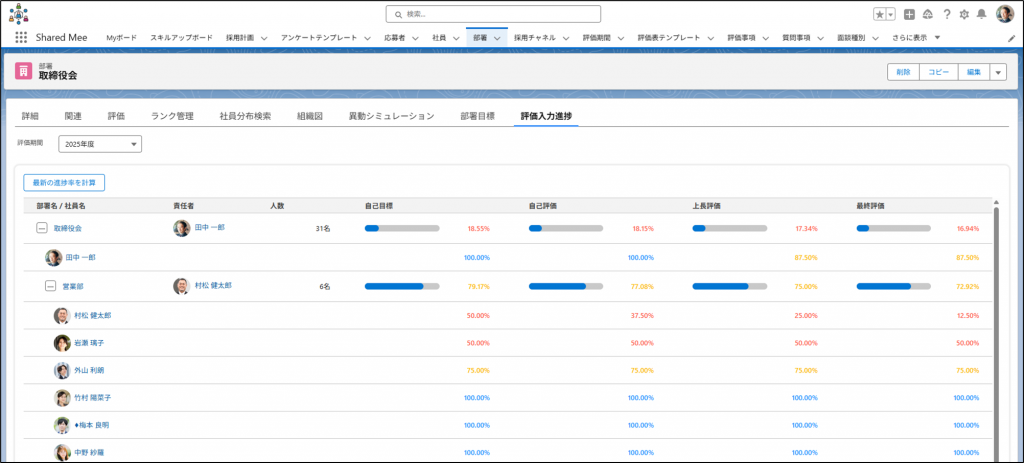Image resolution: width=1024 pixels, height=463 pixels.
Task: Click the user profile avatar in header
Action: (x=1003, y=14)
